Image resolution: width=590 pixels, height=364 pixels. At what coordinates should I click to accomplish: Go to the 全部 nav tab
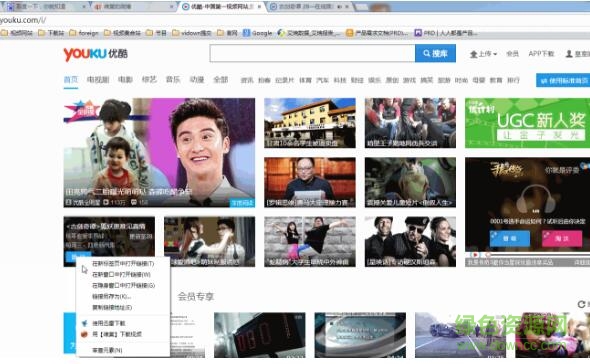tap(221, 80)
